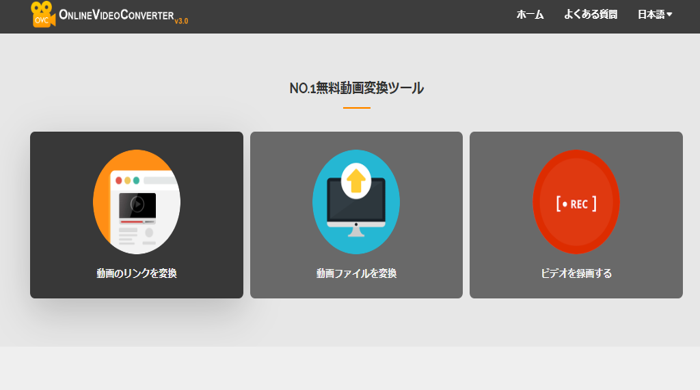The width and height of the screenshot is (700, 390).
Task: Open the ホーム menu item
Action: click(x=530, y=15)
